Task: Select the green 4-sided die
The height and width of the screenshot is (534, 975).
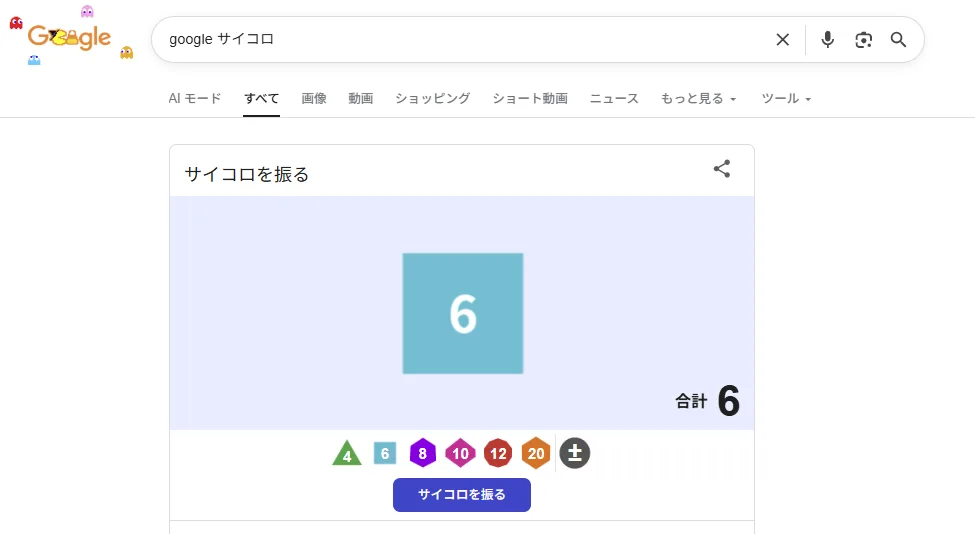Action: [x=347, y=454]
